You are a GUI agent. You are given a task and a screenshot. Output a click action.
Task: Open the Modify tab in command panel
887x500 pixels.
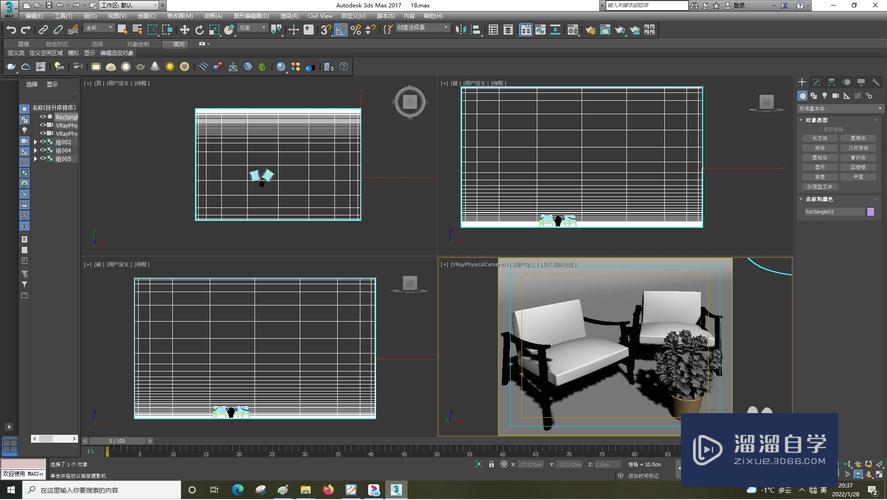[817, 82]
